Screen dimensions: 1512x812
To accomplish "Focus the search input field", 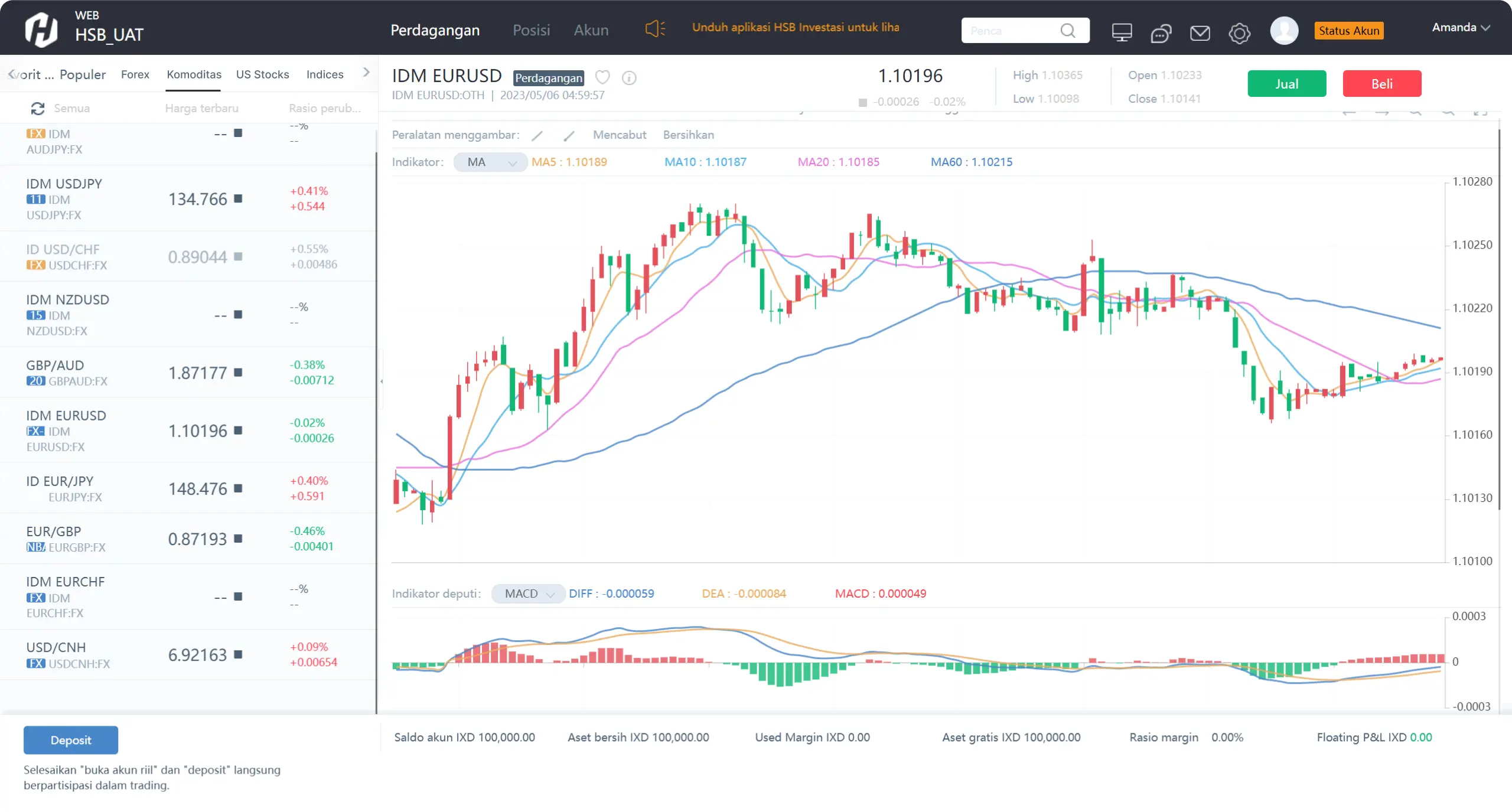I will [x=1011, y=31].
